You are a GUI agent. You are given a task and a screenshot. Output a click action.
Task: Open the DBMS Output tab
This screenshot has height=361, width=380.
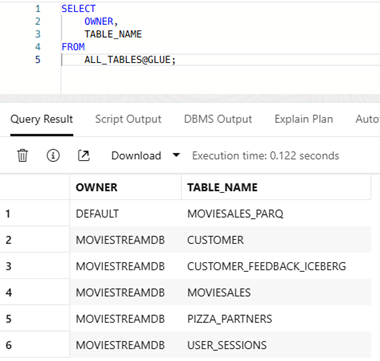click(x=218, y=119)
